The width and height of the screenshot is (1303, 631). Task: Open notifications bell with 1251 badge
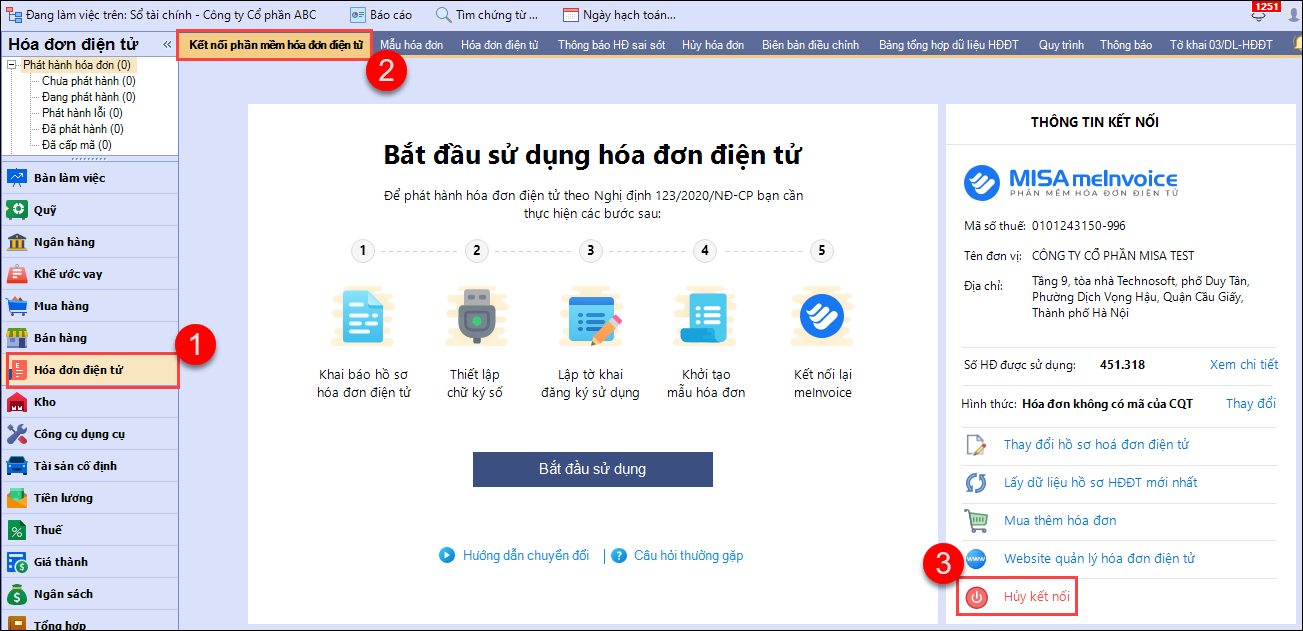1258,15
